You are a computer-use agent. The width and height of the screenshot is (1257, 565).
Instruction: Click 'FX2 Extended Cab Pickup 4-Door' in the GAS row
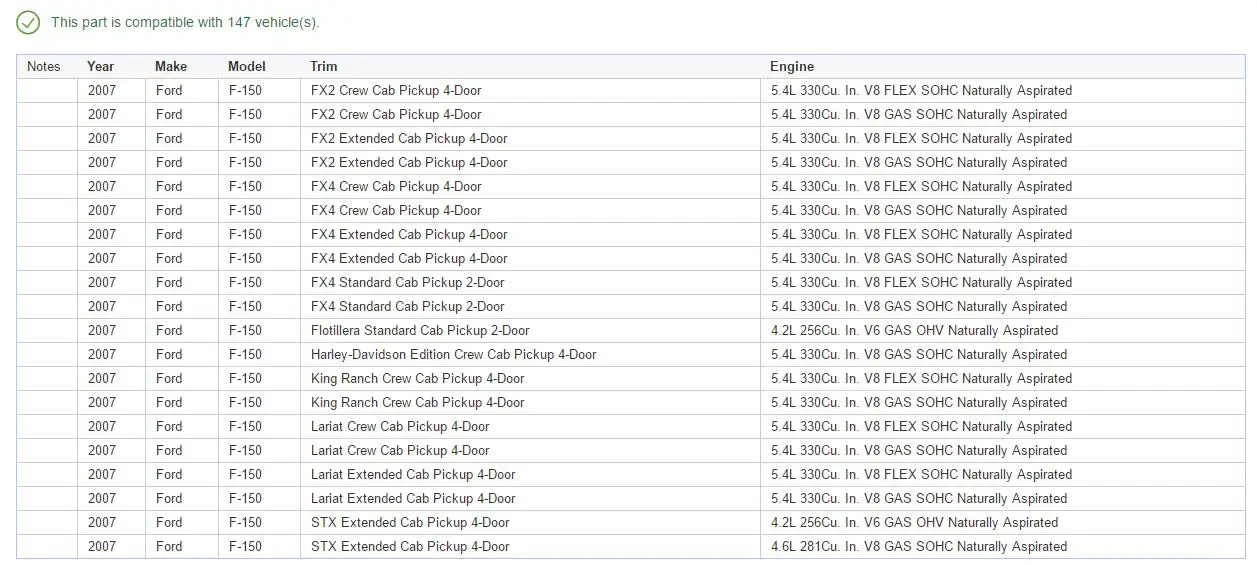(409, 162)
